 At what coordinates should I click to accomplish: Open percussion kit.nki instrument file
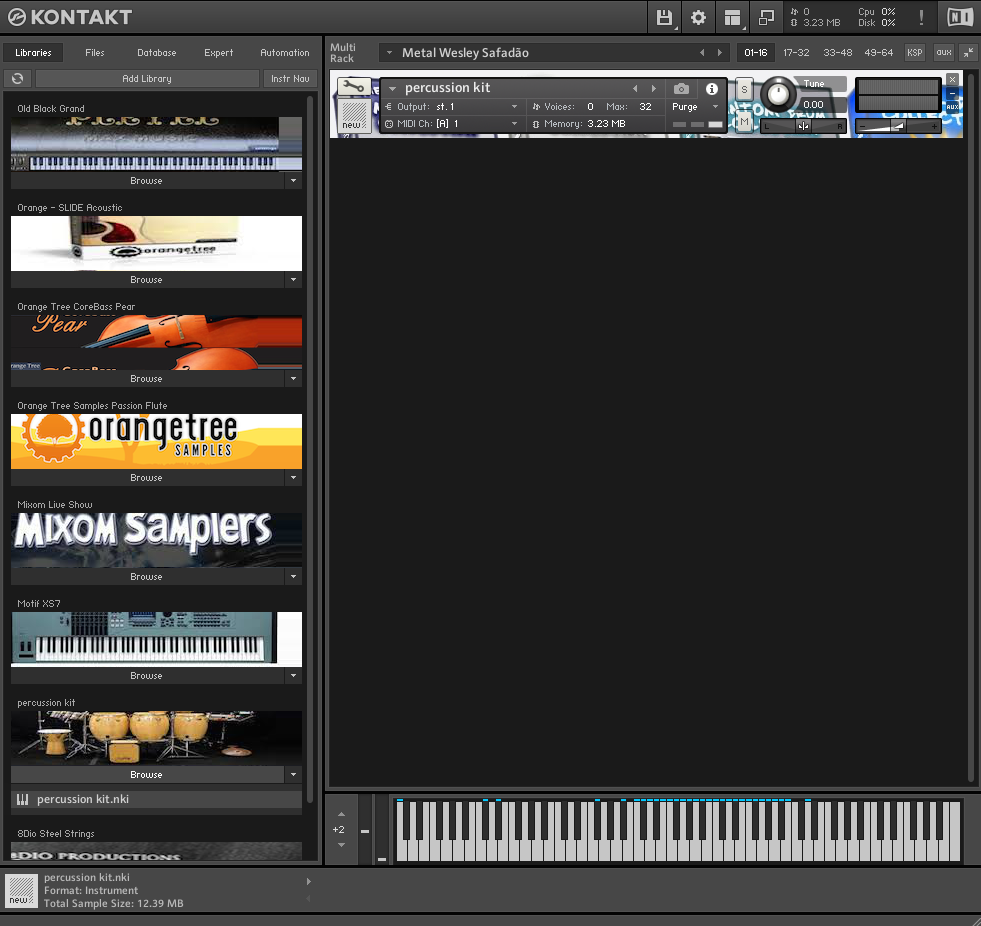(x=156, y=799)
